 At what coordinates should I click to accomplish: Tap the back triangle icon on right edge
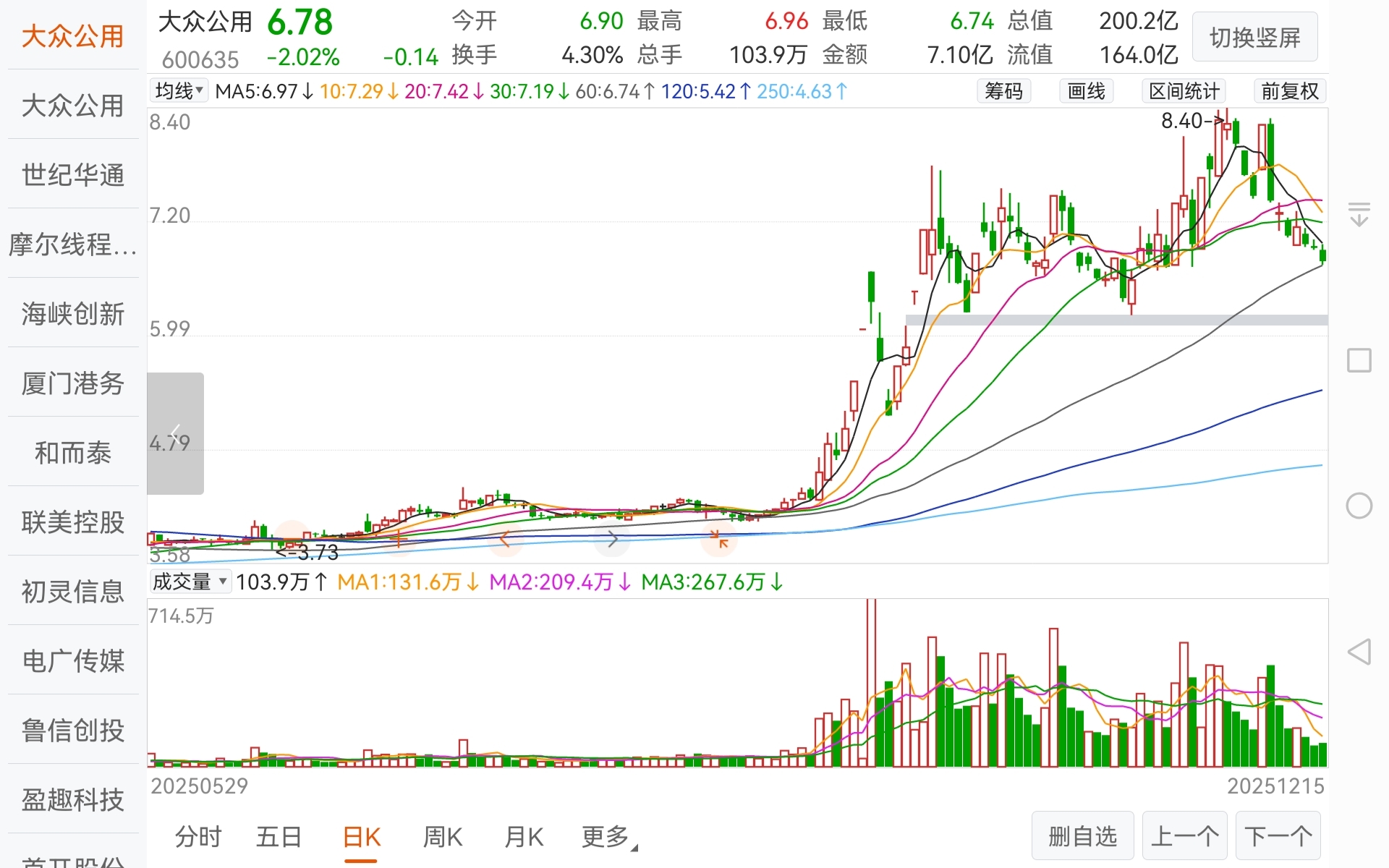pos(1359,652)
